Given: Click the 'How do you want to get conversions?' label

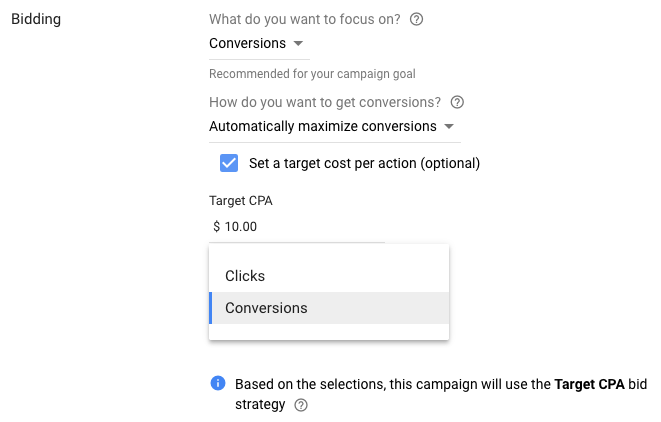Looking at the screenshot, I should (x=325, y=102).
